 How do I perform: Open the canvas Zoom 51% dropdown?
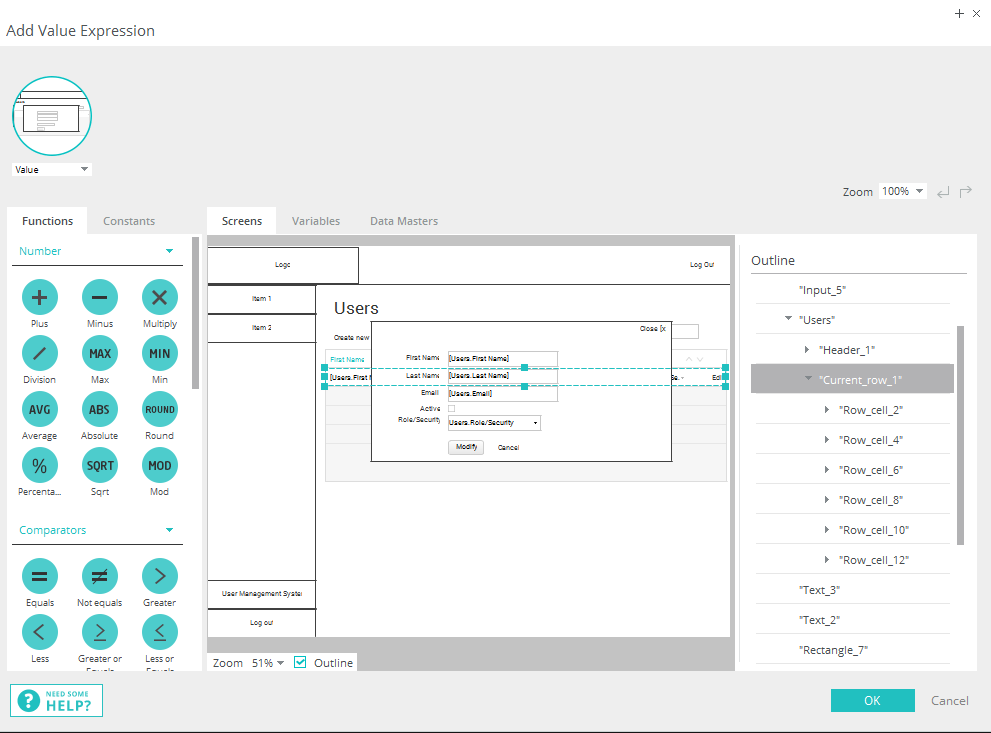point(267,663)
